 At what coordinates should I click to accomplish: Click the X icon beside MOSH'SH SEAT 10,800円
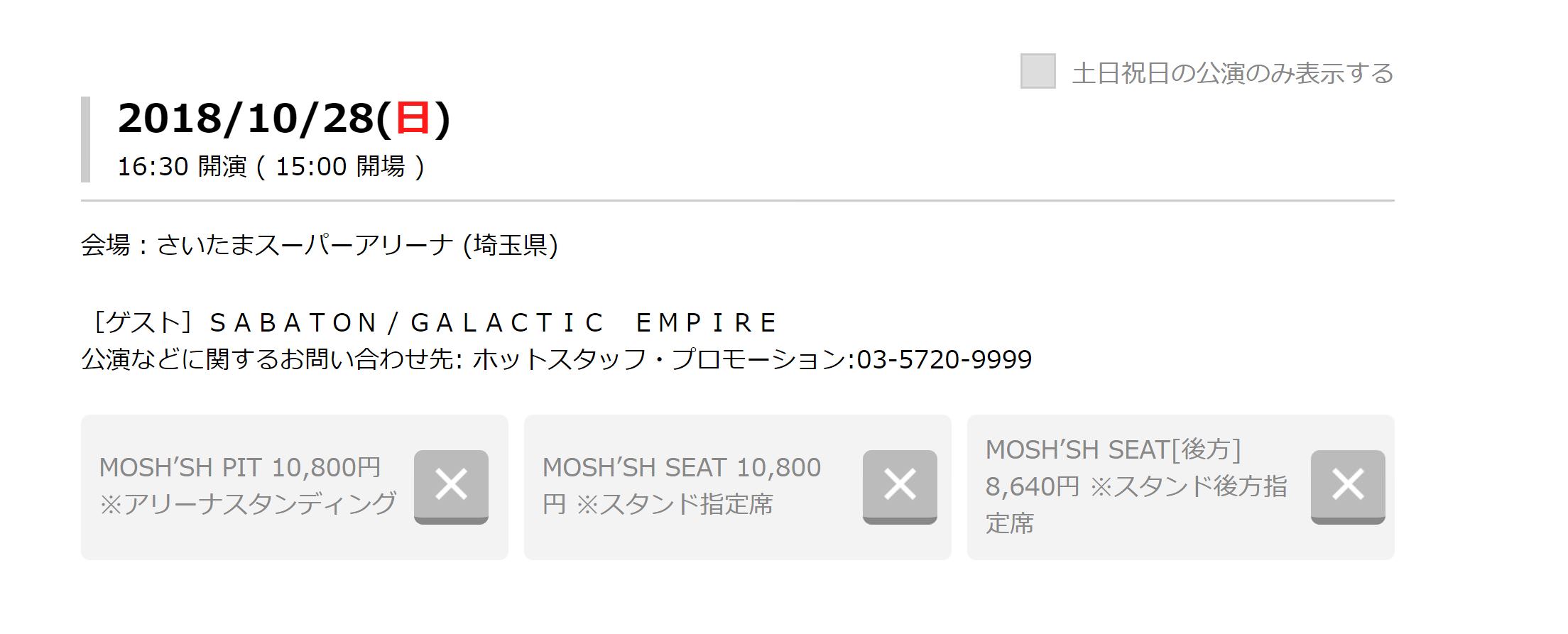pyautogui.click(x=900, y=486)
